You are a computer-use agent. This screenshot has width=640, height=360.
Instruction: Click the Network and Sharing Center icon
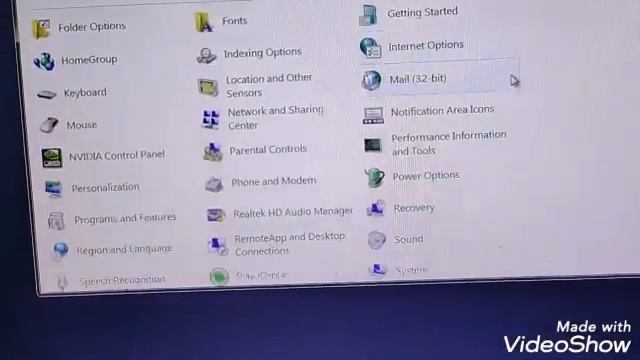pyautogui.click(x=211, y=119)
